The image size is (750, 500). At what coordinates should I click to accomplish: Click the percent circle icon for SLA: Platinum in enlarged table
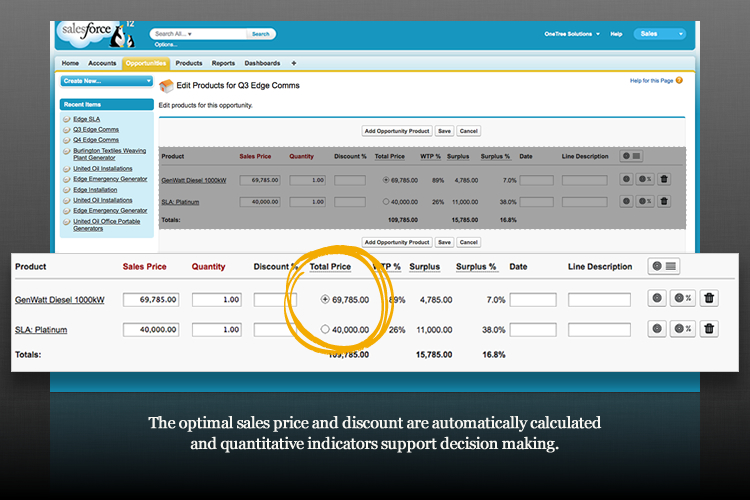coord(683,329)
